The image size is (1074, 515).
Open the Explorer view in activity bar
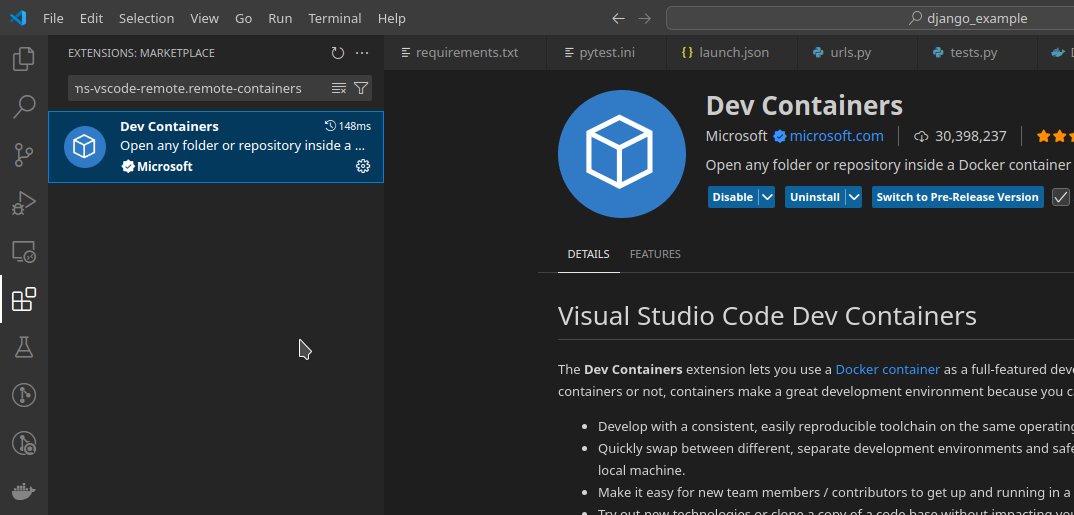[x=24, y=59]
